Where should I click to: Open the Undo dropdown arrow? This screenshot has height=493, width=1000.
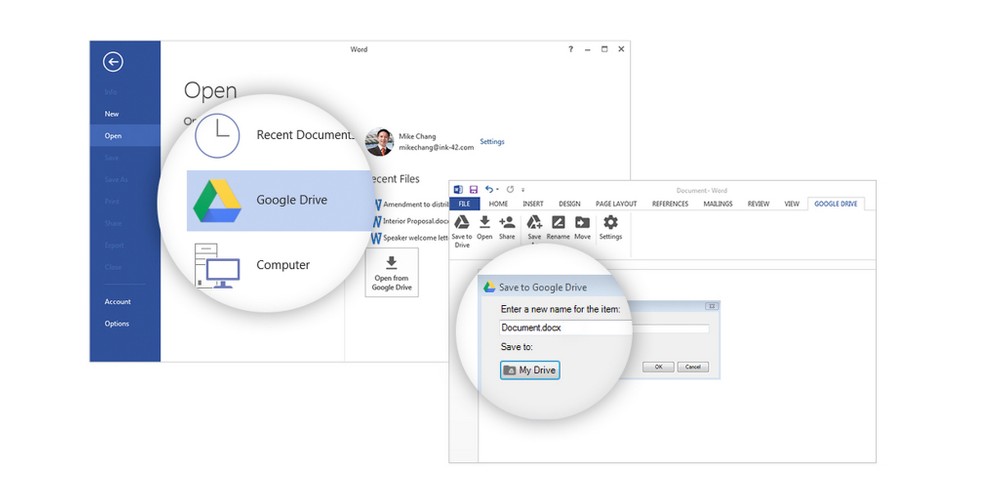tap(497, 190)
